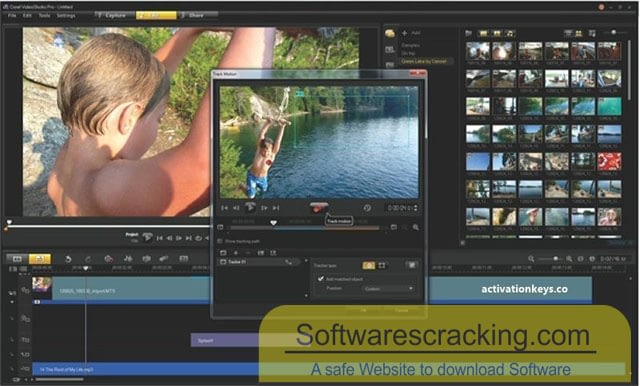Play the project in main preview

click(x=147, y=237)
